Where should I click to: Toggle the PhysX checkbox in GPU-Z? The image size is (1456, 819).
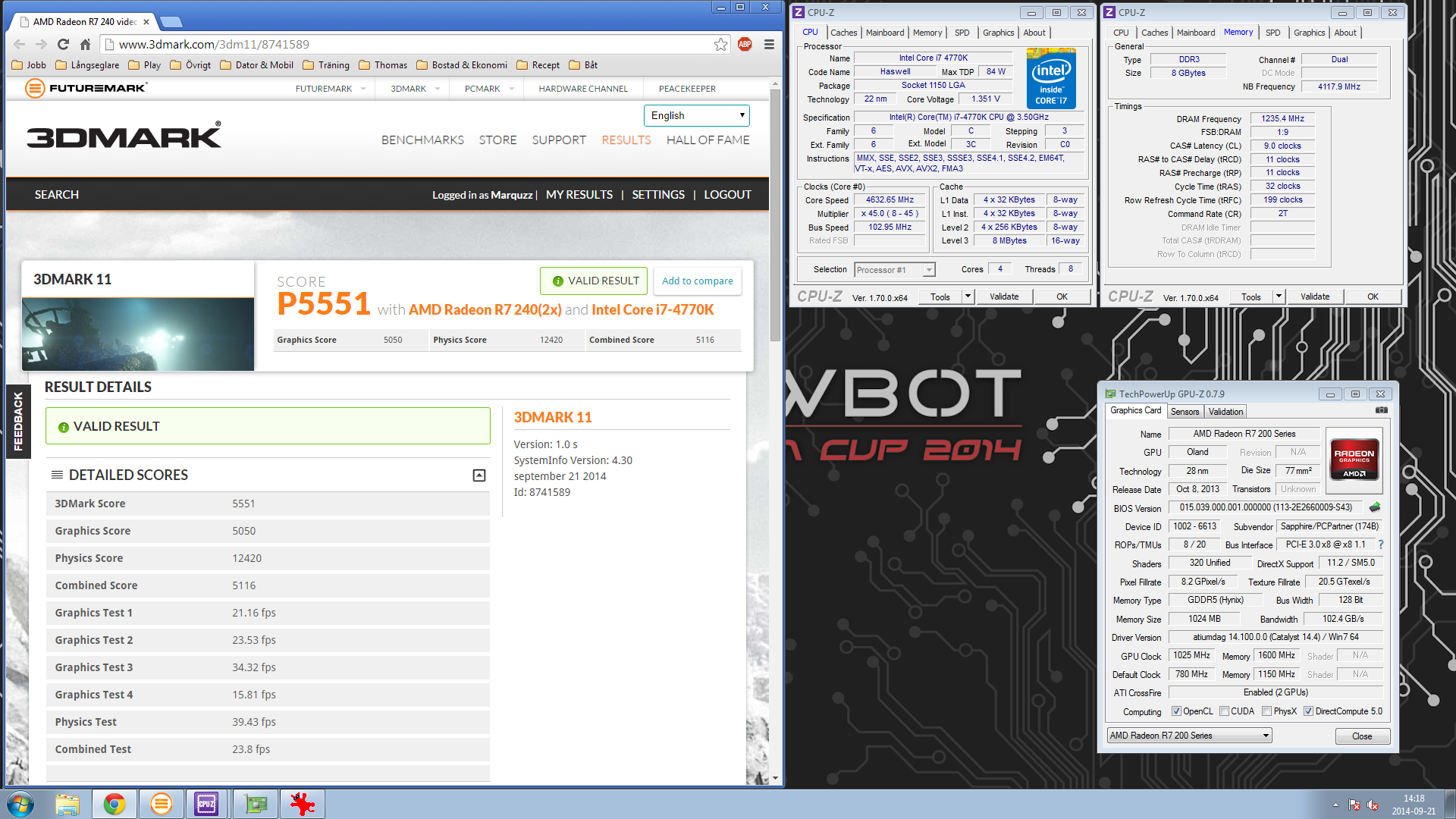pos(1266,711)
